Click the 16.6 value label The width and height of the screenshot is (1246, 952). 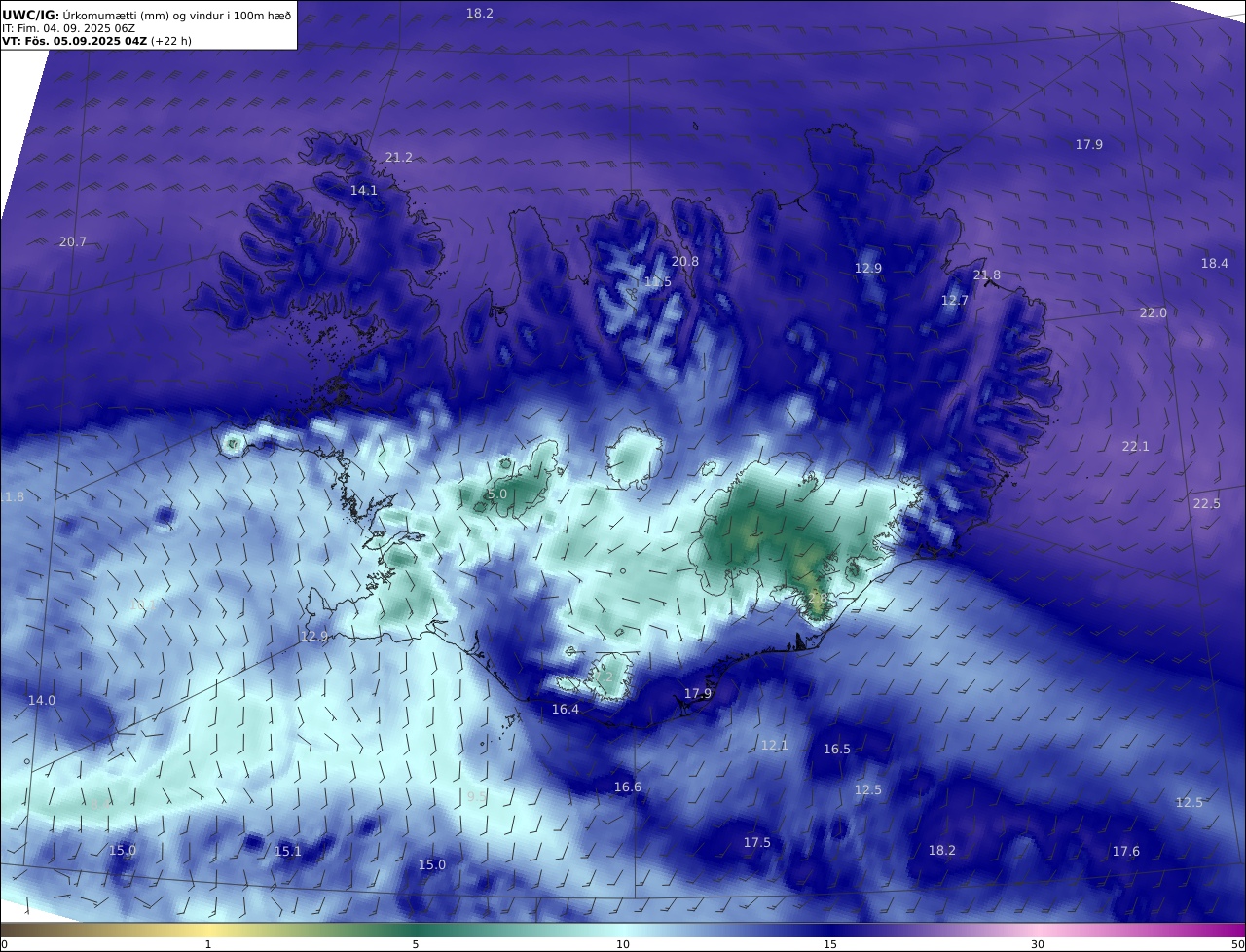tap(628, 787)
